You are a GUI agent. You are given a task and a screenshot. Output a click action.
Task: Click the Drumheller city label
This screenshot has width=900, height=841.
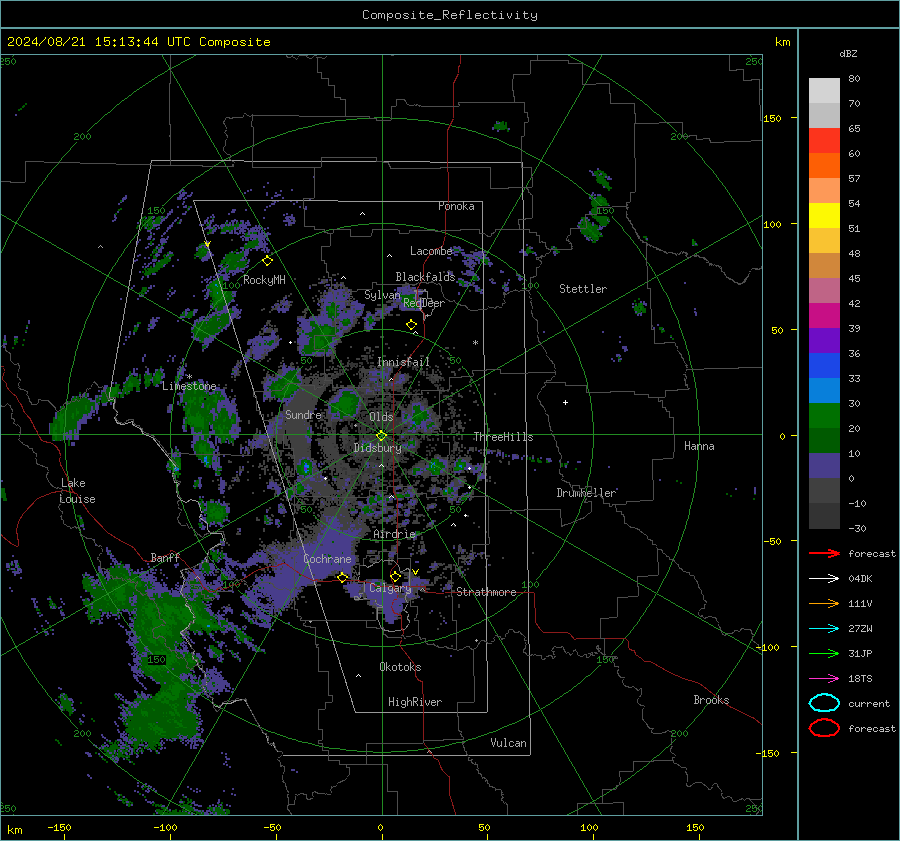point(586,493)
